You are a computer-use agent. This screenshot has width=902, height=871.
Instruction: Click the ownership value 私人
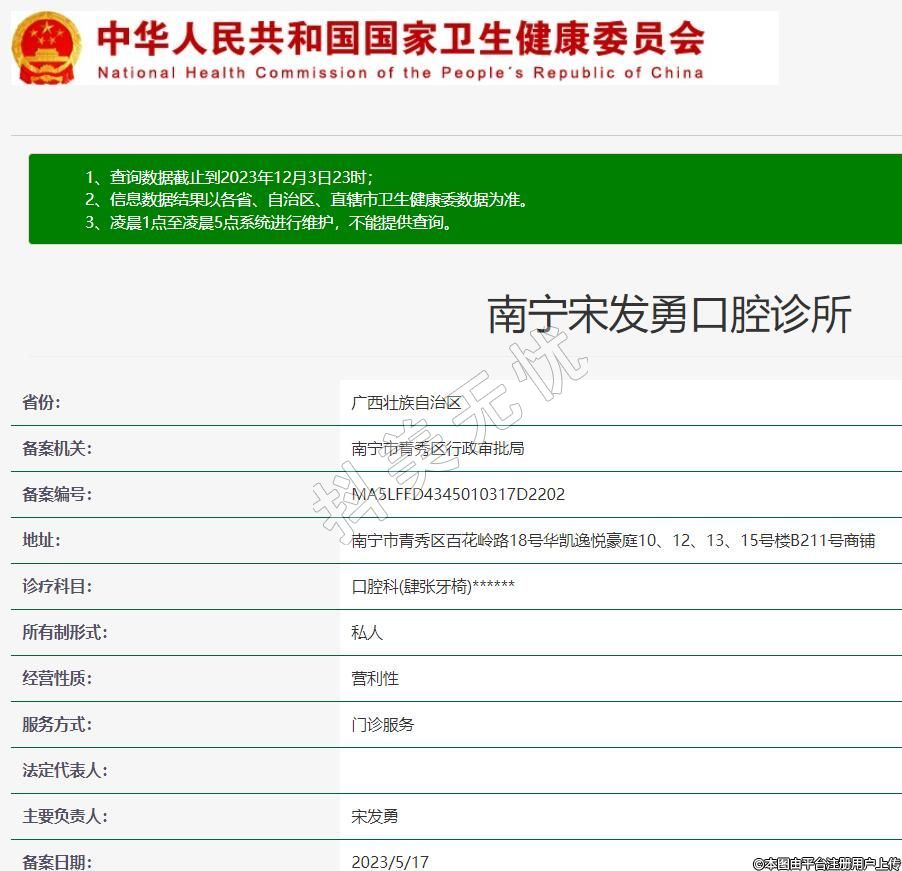[x=367, y=633]
